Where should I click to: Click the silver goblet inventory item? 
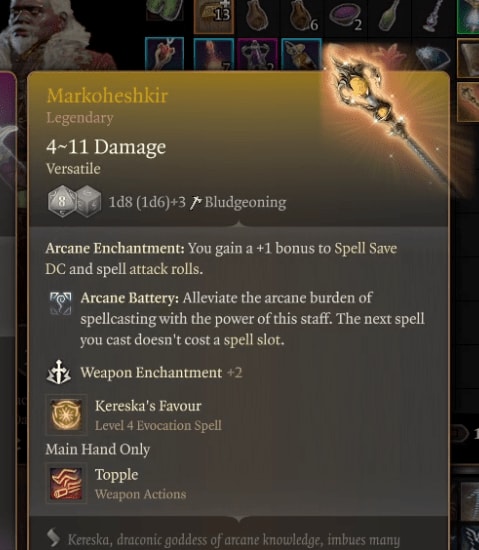[432, 16]
